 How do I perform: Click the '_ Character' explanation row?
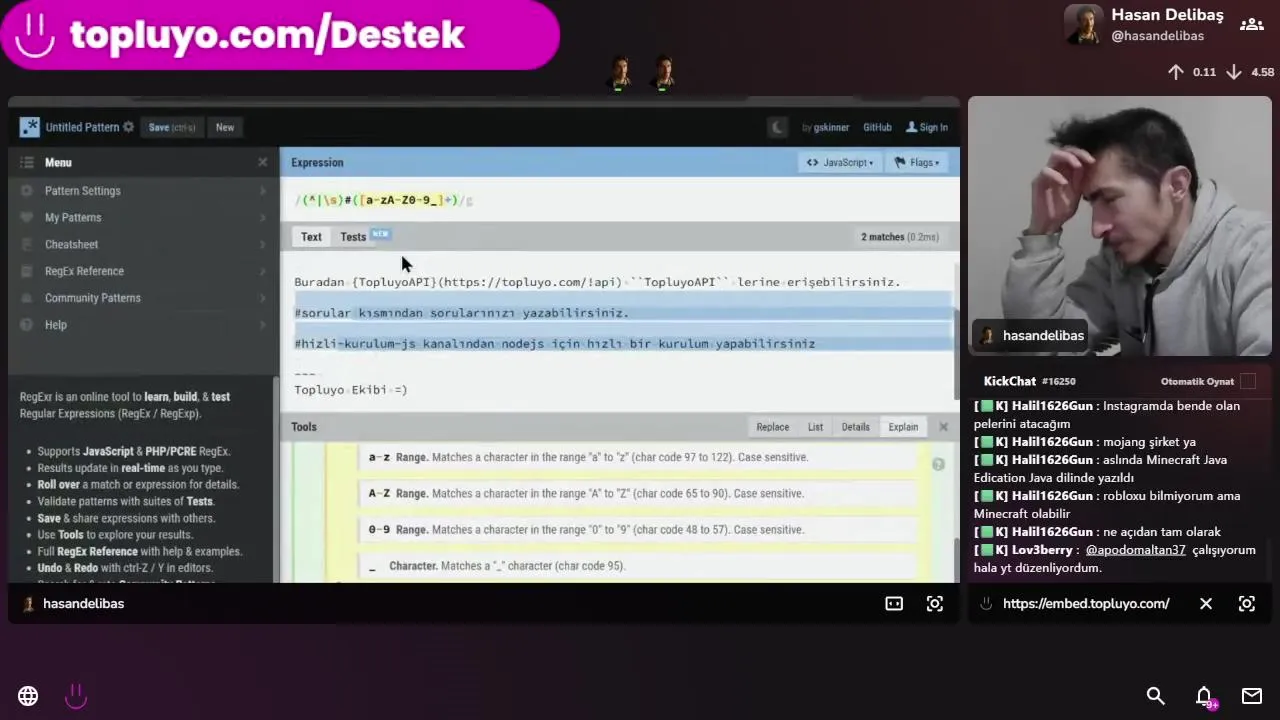(637, 566)
